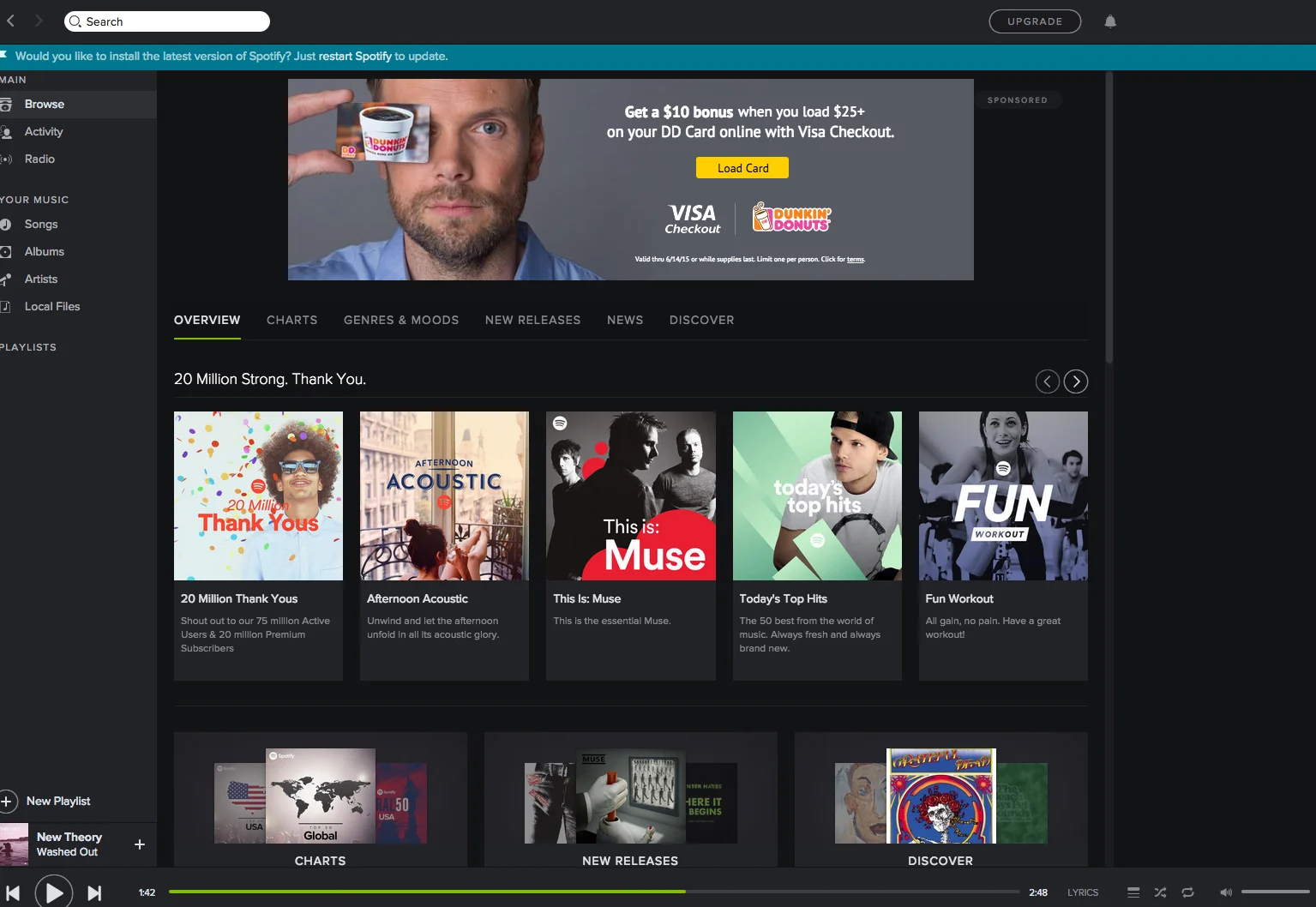Open Browse in the sidebar
1316x907 pixels.
pos(78,104)
